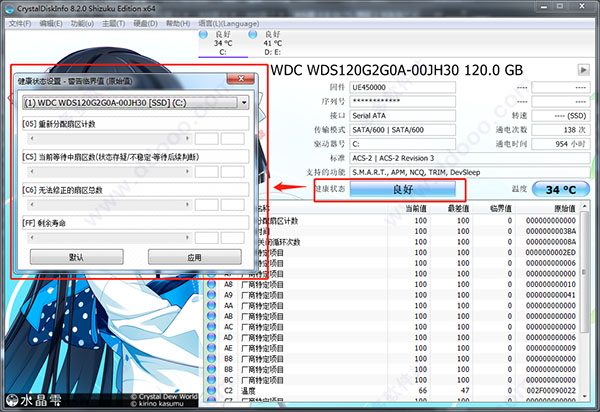Click the 临界值 column header
600x412 pixels.
click(492, 208)
